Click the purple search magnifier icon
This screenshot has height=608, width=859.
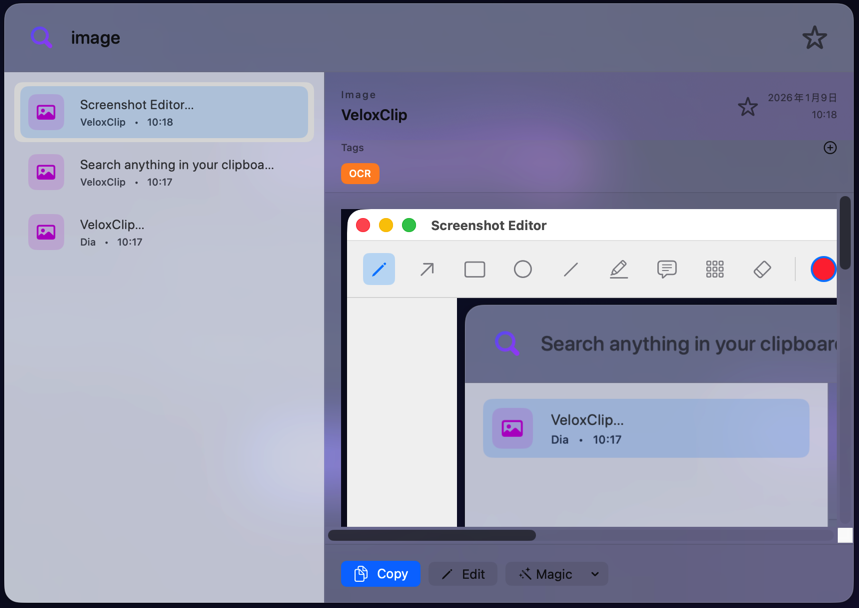(41, 38)
